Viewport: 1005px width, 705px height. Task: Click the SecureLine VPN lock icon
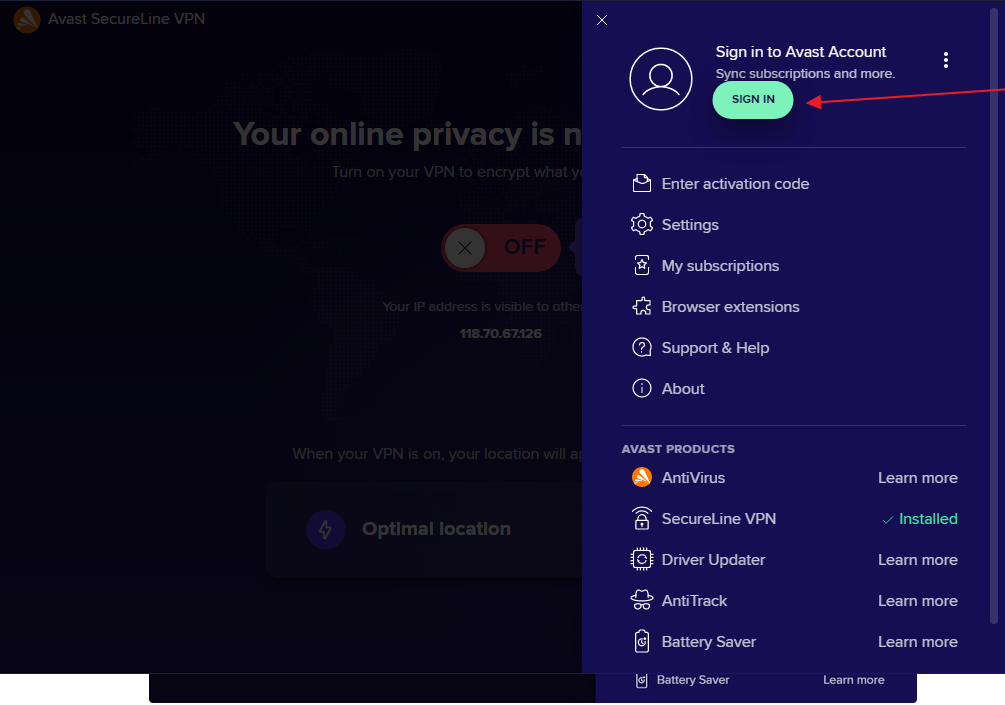click(x=642, y=519)
